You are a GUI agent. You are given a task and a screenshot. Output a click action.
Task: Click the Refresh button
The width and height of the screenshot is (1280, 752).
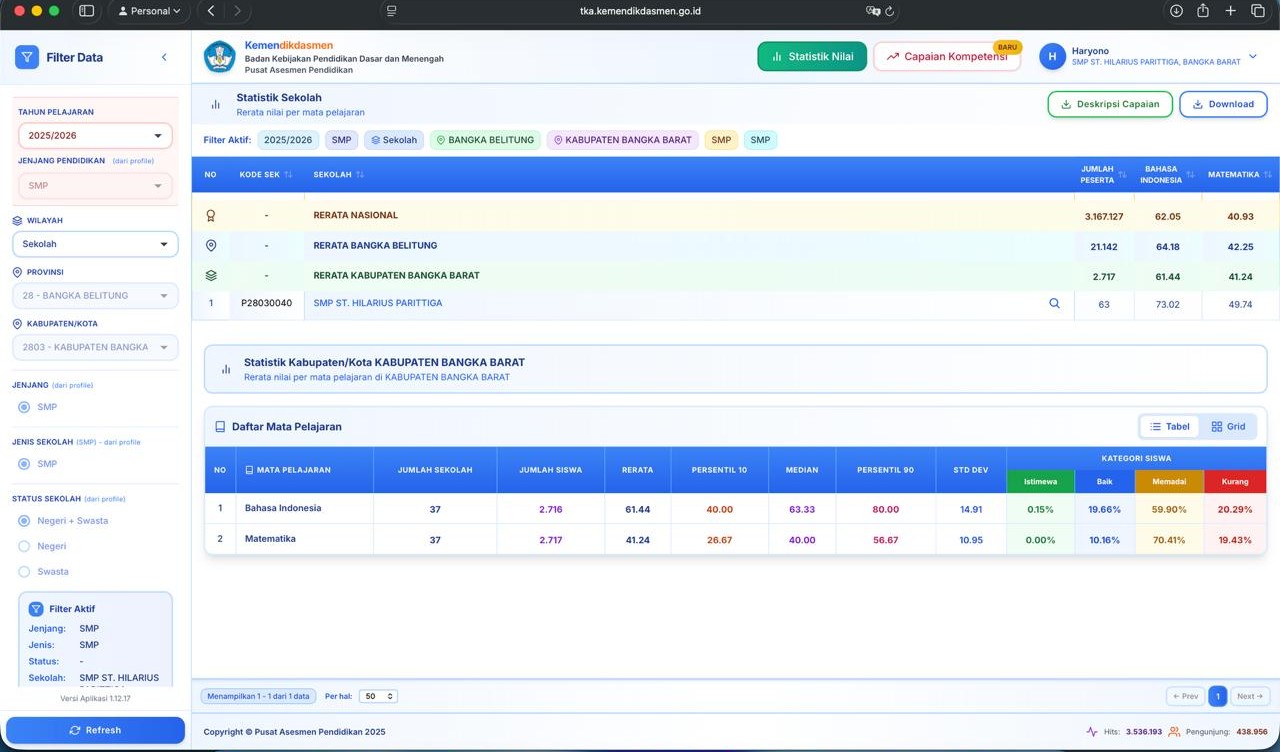tap(95, 730)
